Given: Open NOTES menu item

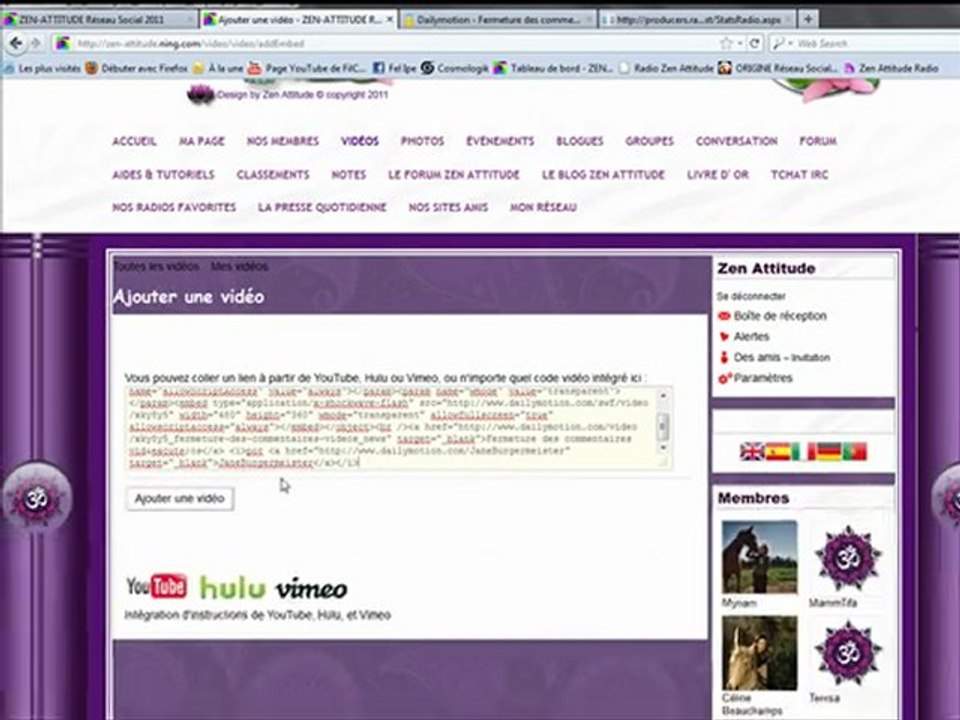Looking at the screenshot, I should [x=349, y=175].
